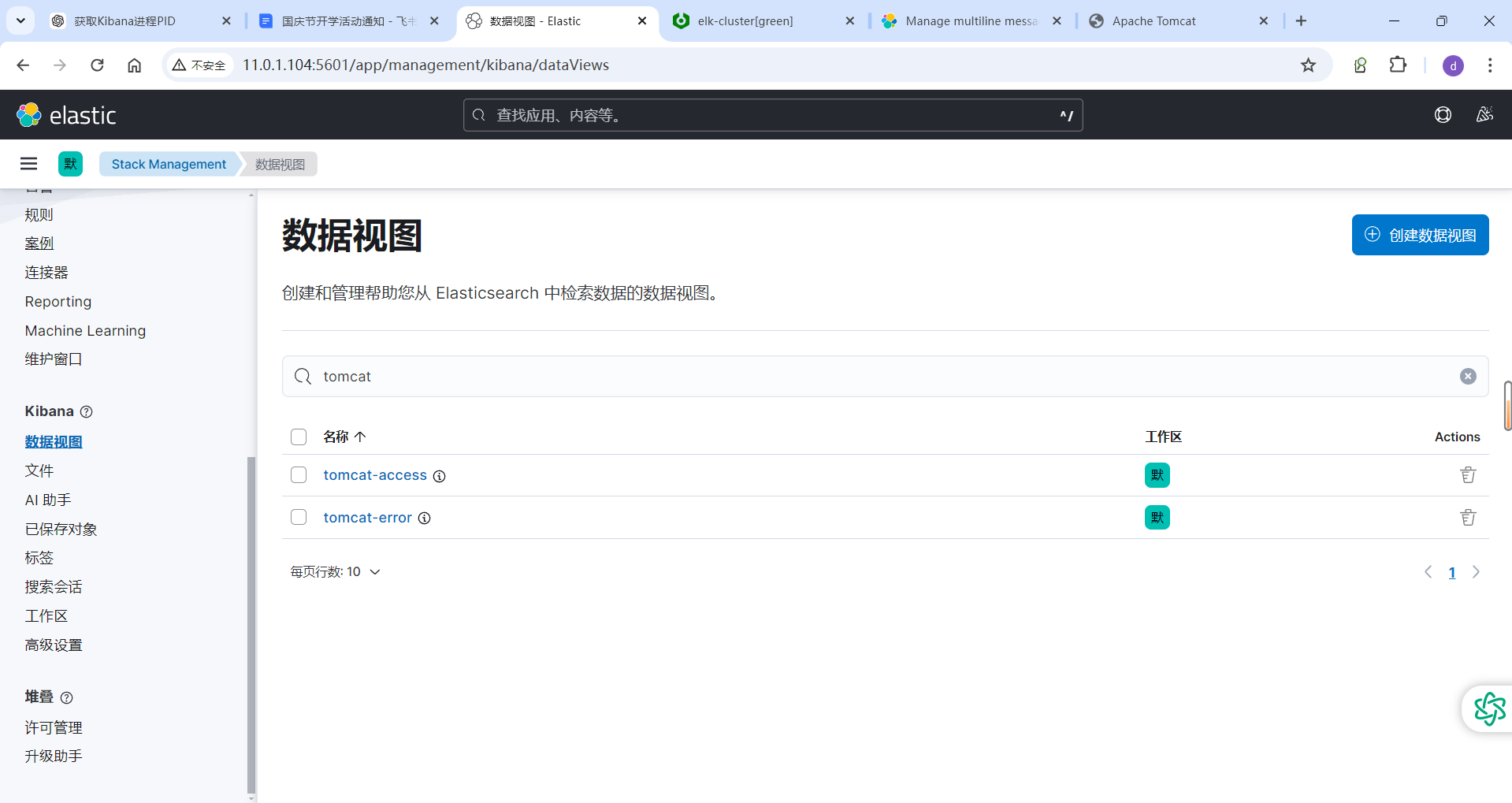The image size is (1512, 803).
Task: Open the Chrome three-dot menu
Action: (x=1489, y=65)
